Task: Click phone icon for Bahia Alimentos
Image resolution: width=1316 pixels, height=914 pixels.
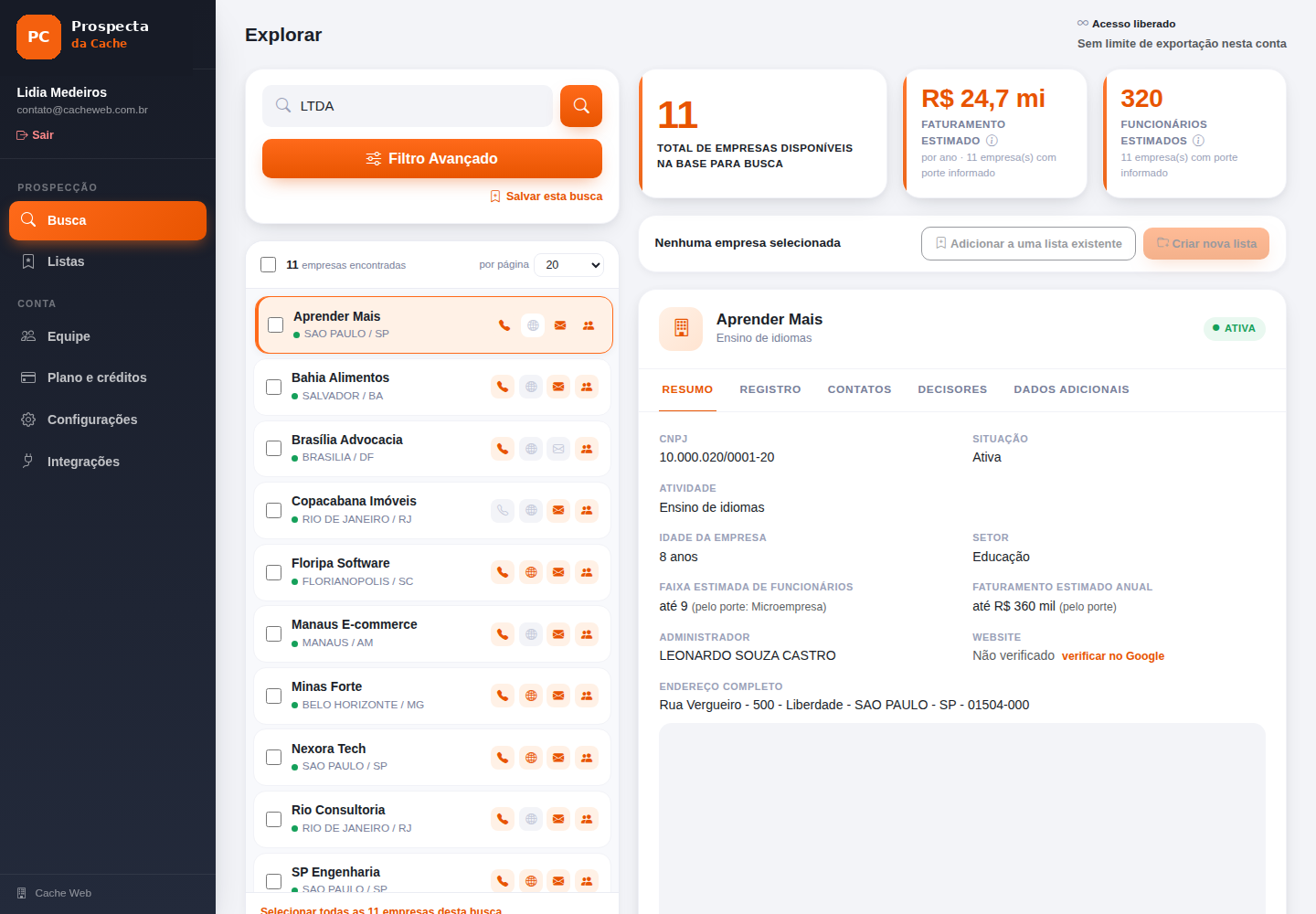Action: tap(503, 387)
